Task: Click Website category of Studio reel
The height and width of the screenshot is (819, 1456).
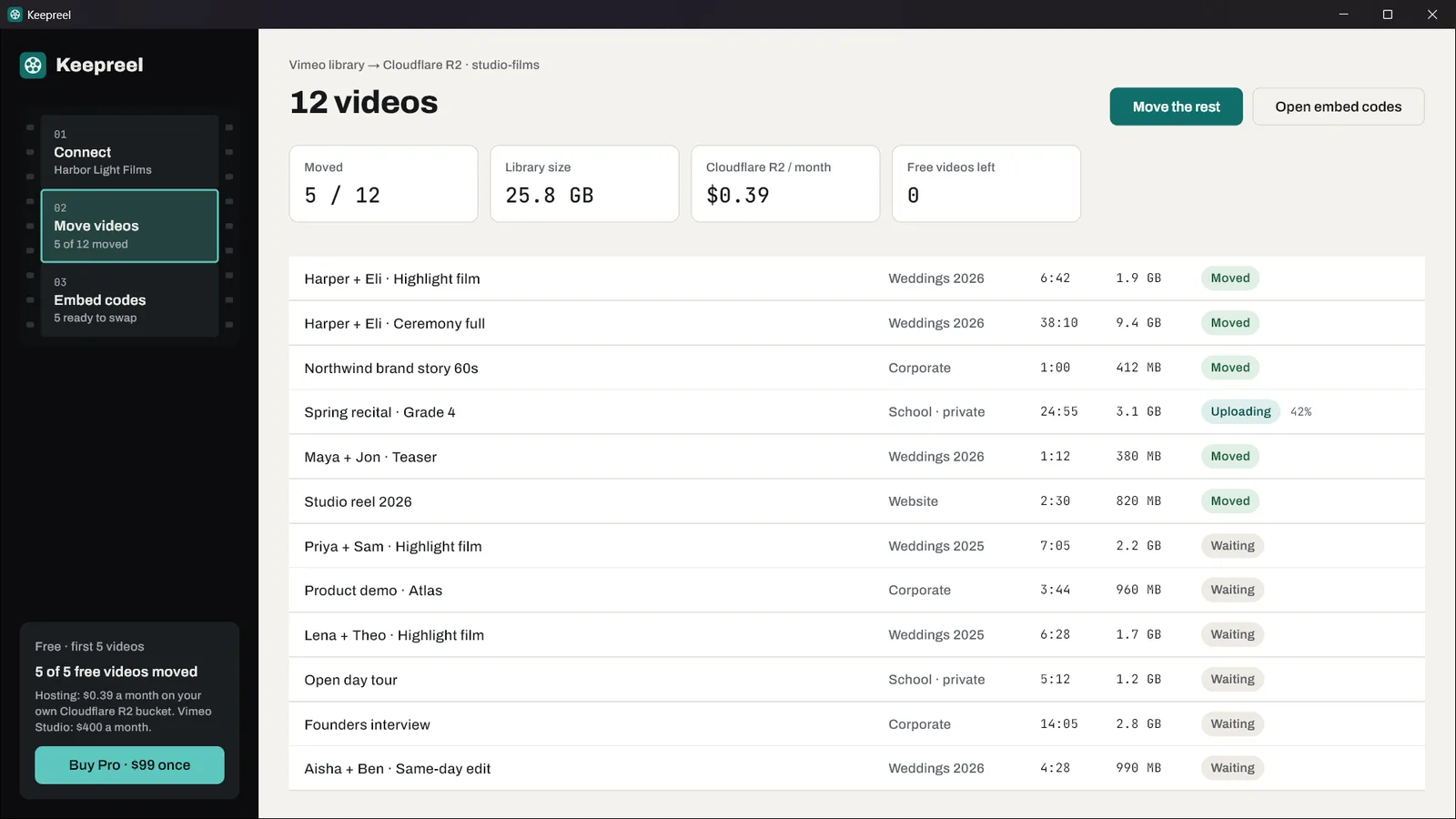Action: [913, 501]
